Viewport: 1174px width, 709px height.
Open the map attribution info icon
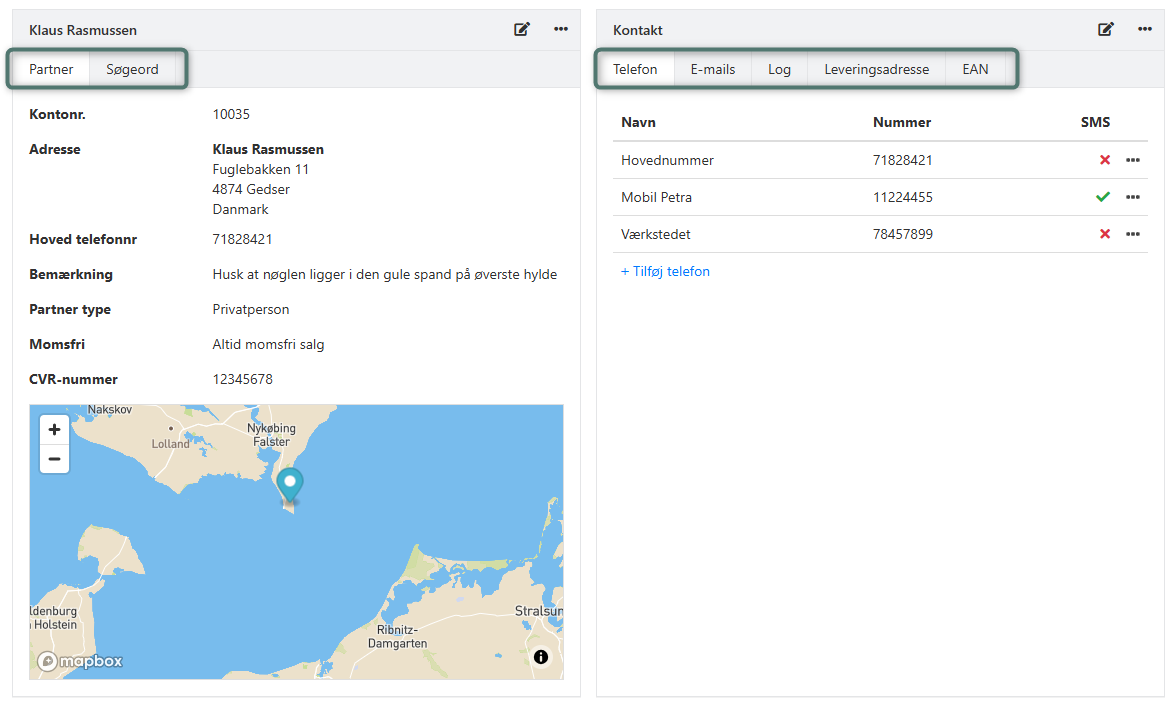coord(541,657)
